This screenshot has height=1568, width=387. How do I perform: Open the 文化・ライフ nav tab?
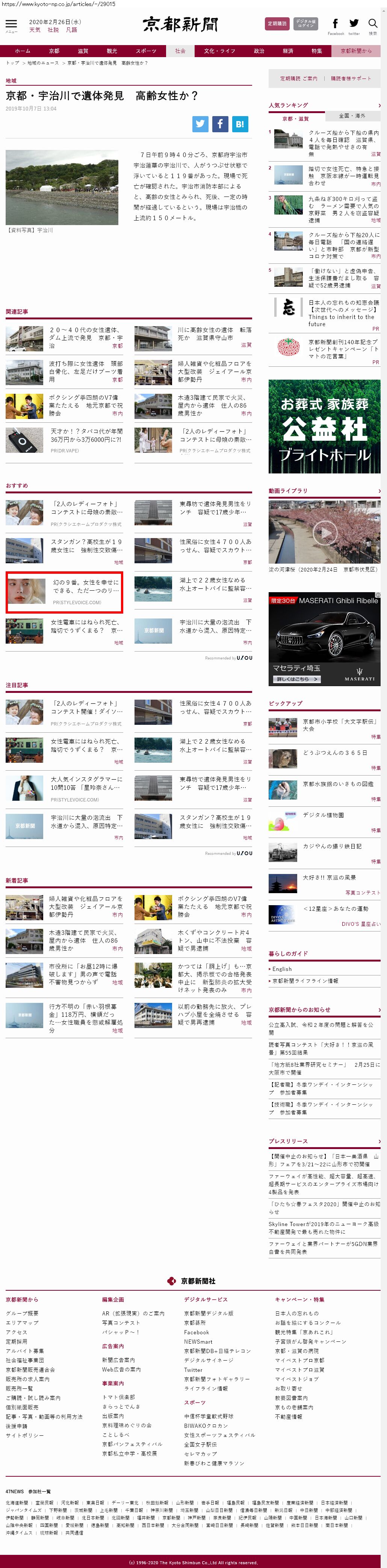220,51
